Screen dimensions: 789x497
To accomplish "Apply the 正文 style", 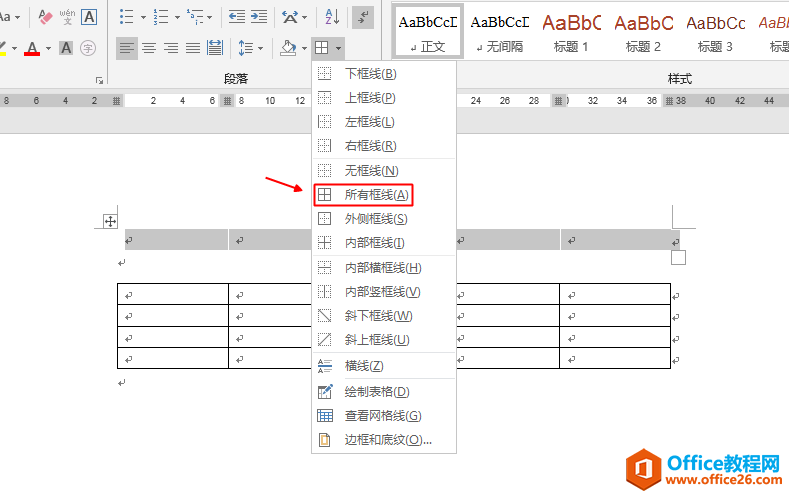I will pyautogui.click(x=428, y=32).
